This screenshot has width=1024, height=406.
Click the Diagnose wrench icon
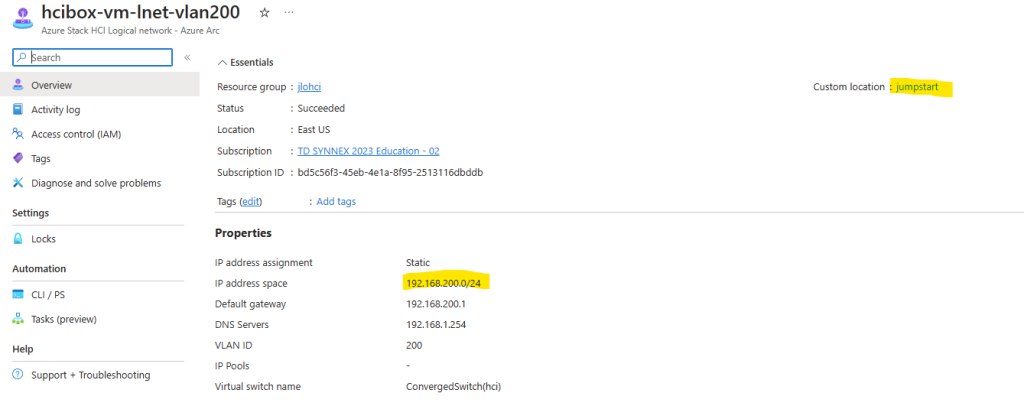tap(18, 183)
